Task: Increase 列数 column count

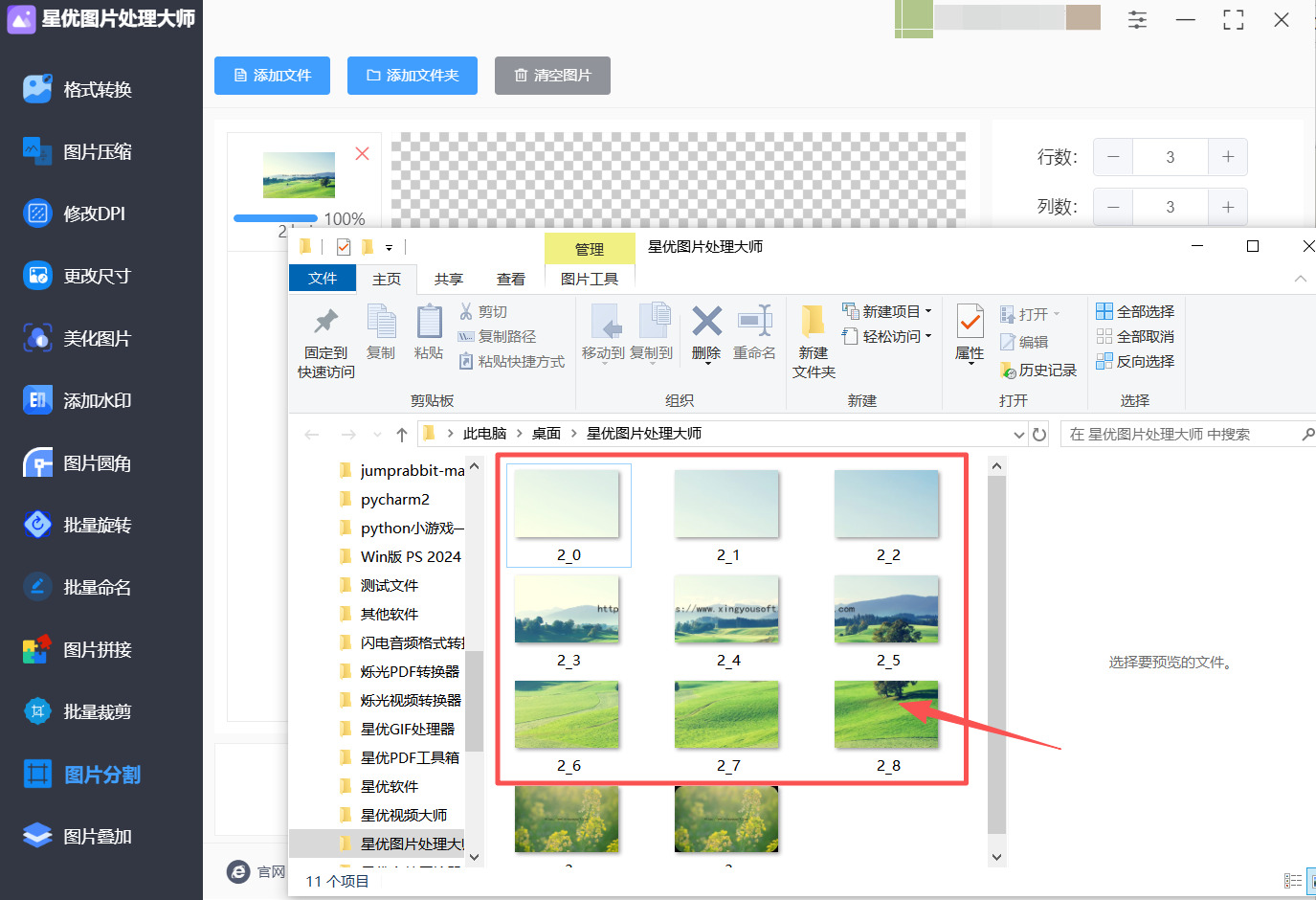Action: [1228, 207]
